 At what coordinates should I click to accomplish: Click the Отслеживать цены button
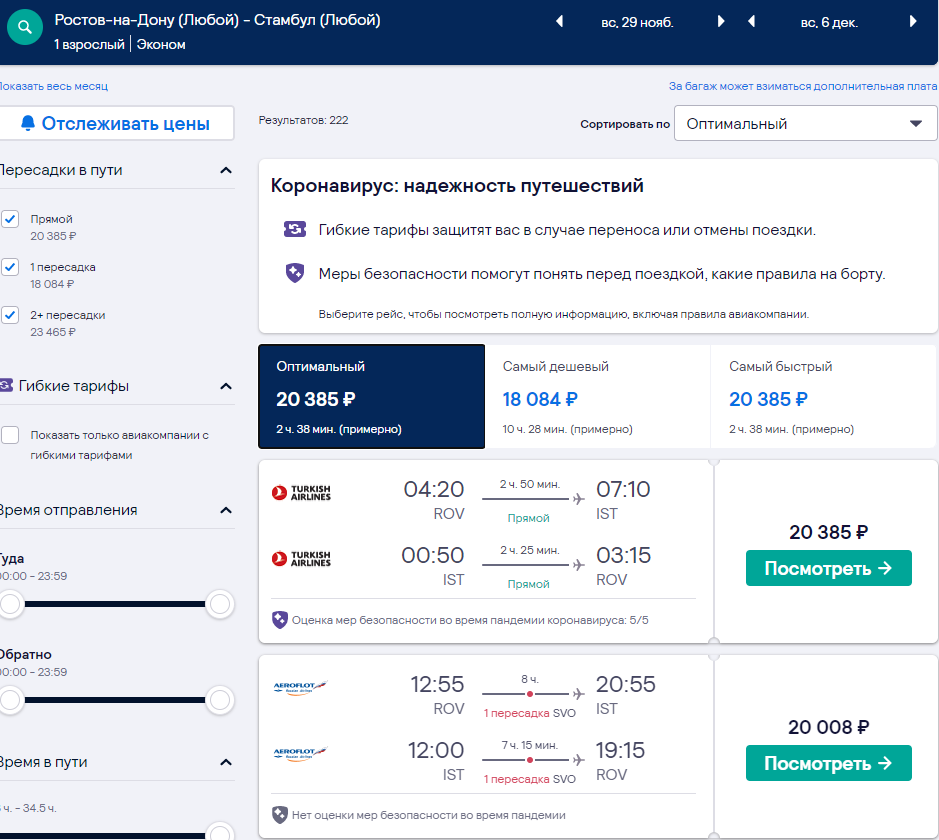[x=117, y=123]
